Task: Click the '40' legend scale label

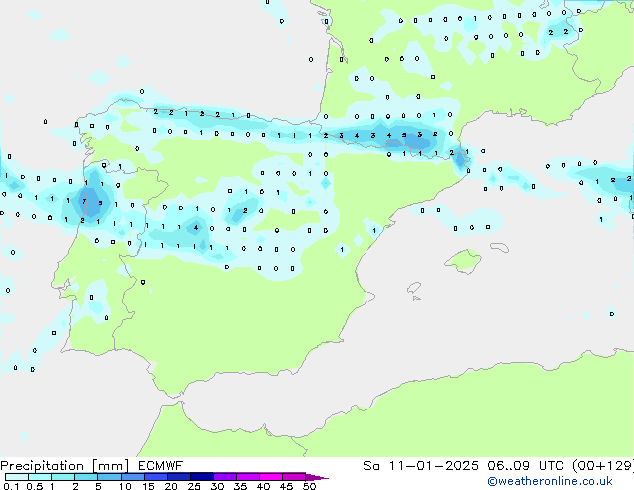Action: pos(263,486)
